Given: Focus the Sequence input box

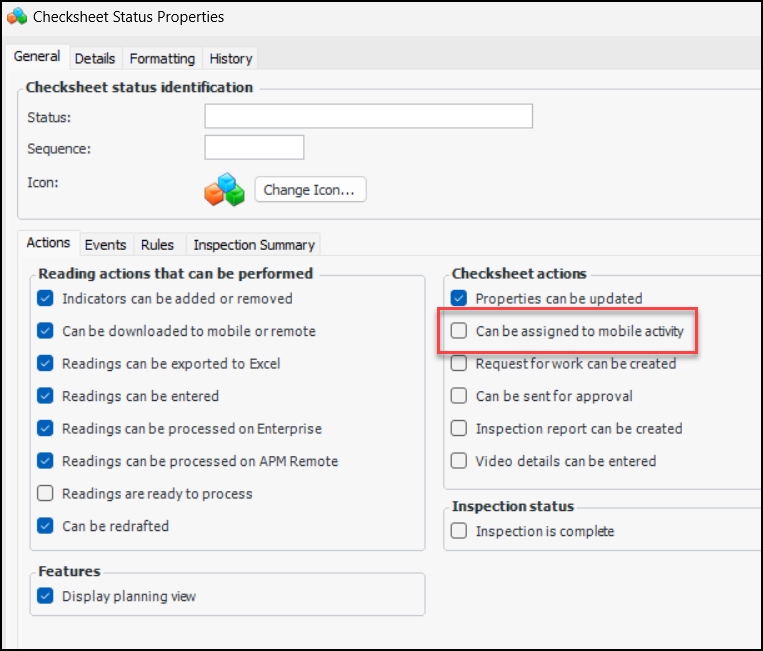Looking at the screenshot, I should pos(254,148).
